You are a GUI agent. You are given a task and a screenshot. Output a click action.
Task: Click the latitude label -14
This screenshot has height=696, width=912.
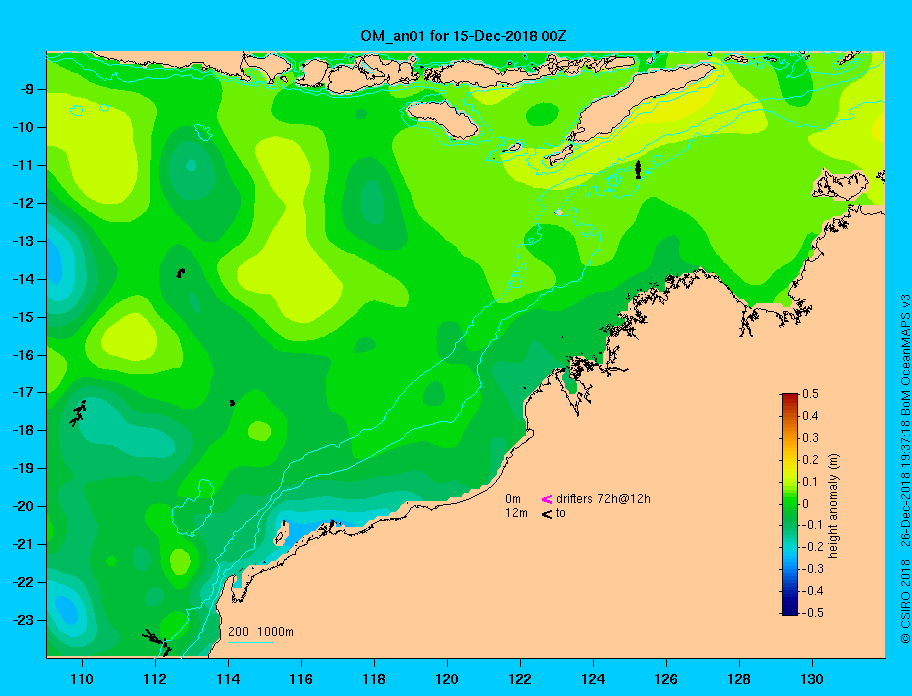point(23,279)
